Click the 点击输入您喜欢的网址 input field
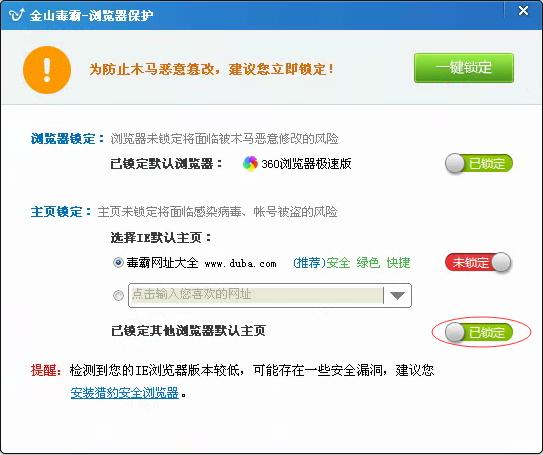 pos(257,295)
